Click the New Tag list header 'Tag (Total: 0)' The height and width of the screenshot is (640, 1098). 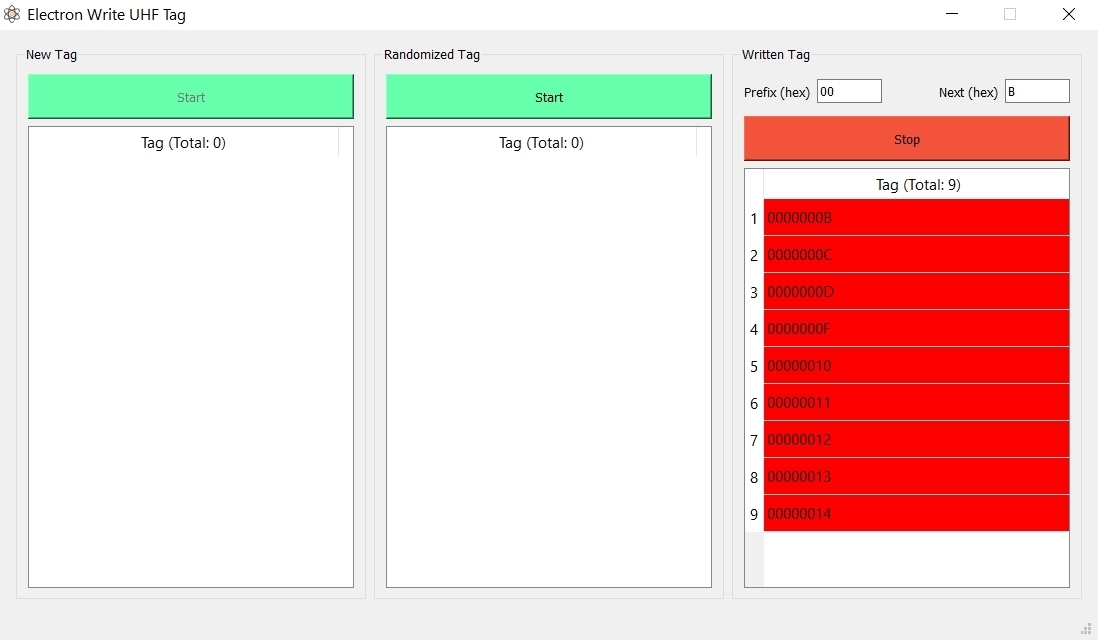183,143
